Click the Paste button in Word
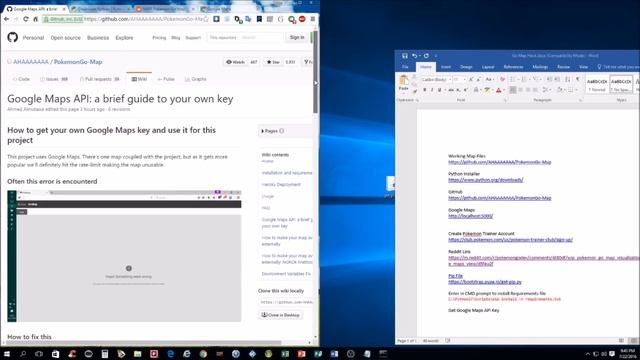640x360 pixels. (404, 82)
